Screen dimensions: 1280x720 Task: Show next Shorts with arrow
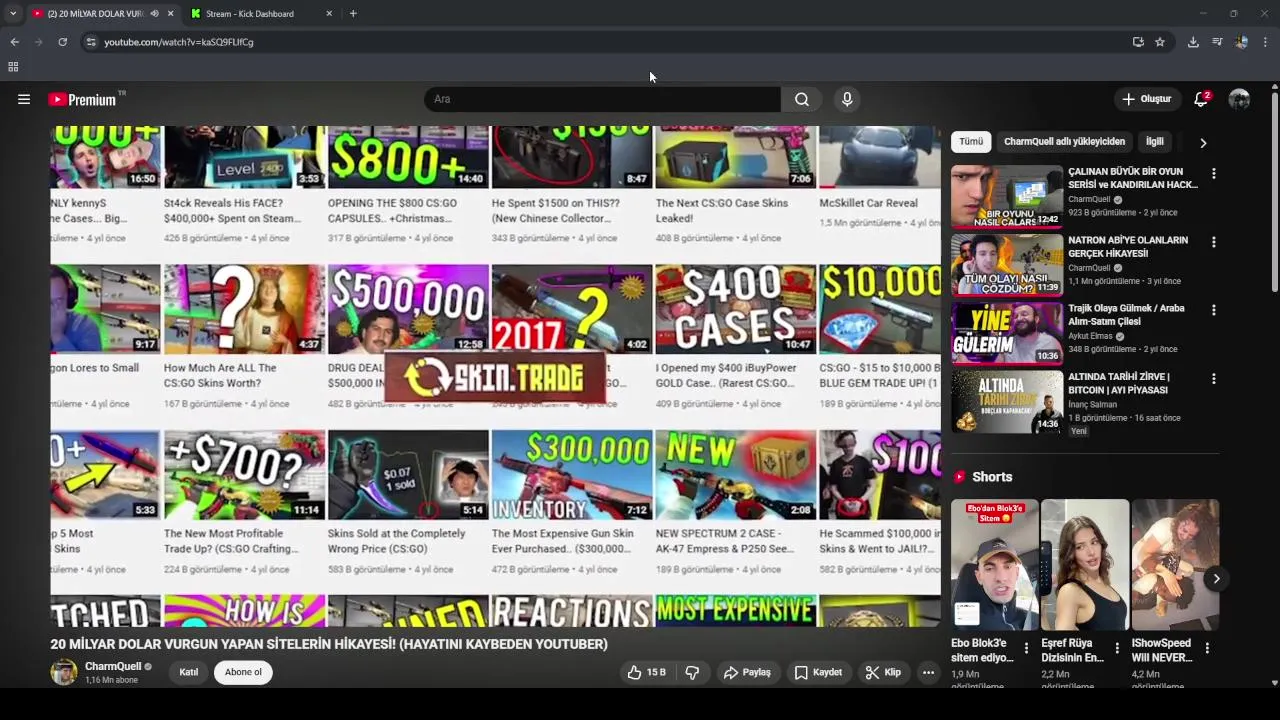[1216, 579]
